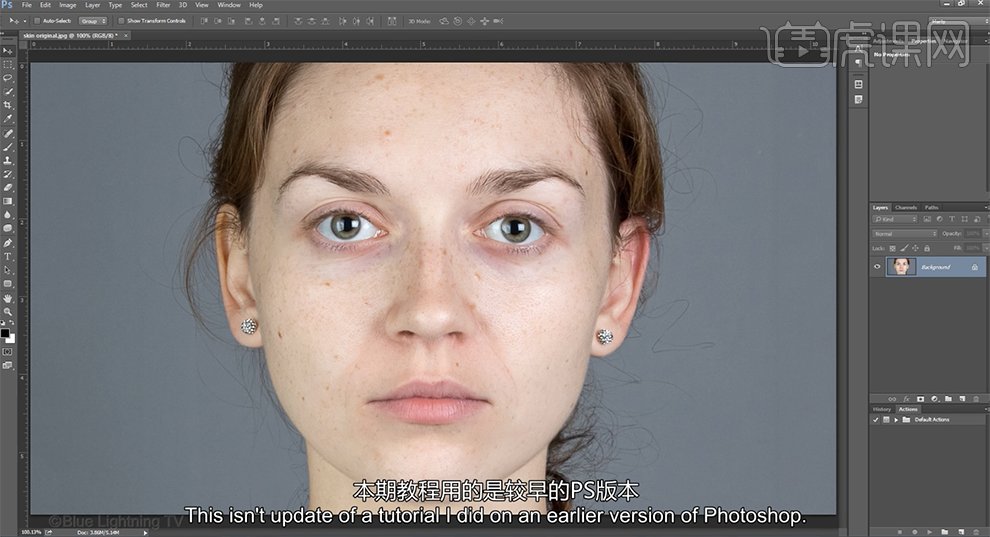Toggle Lock position icon
The image size is (990, 537).
[915, 248]
